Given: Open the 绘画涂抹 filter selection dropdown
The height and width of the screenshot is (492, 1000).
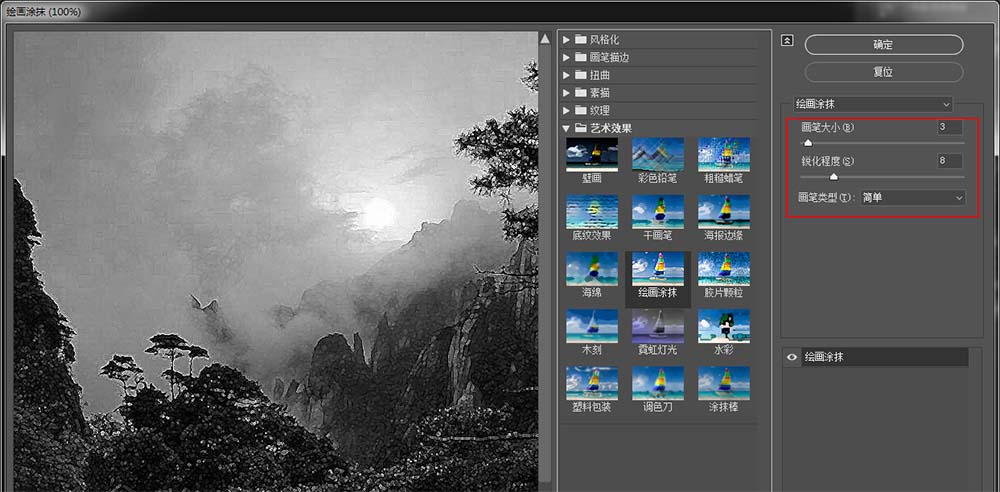Looking at the screenshot, I should click(872, 104).
